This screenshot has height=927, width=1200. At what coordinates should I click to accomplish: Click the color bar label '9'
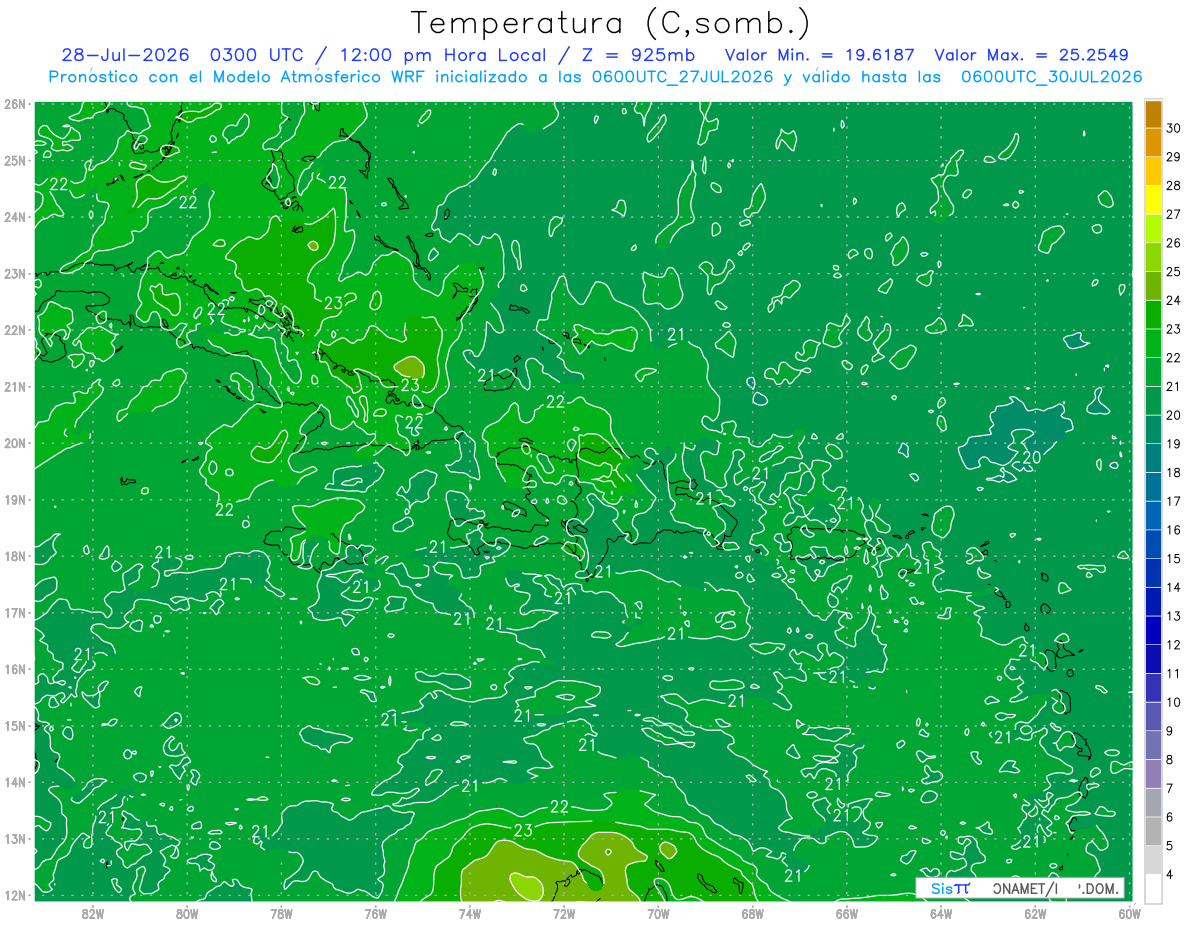tap(1170, 732)
